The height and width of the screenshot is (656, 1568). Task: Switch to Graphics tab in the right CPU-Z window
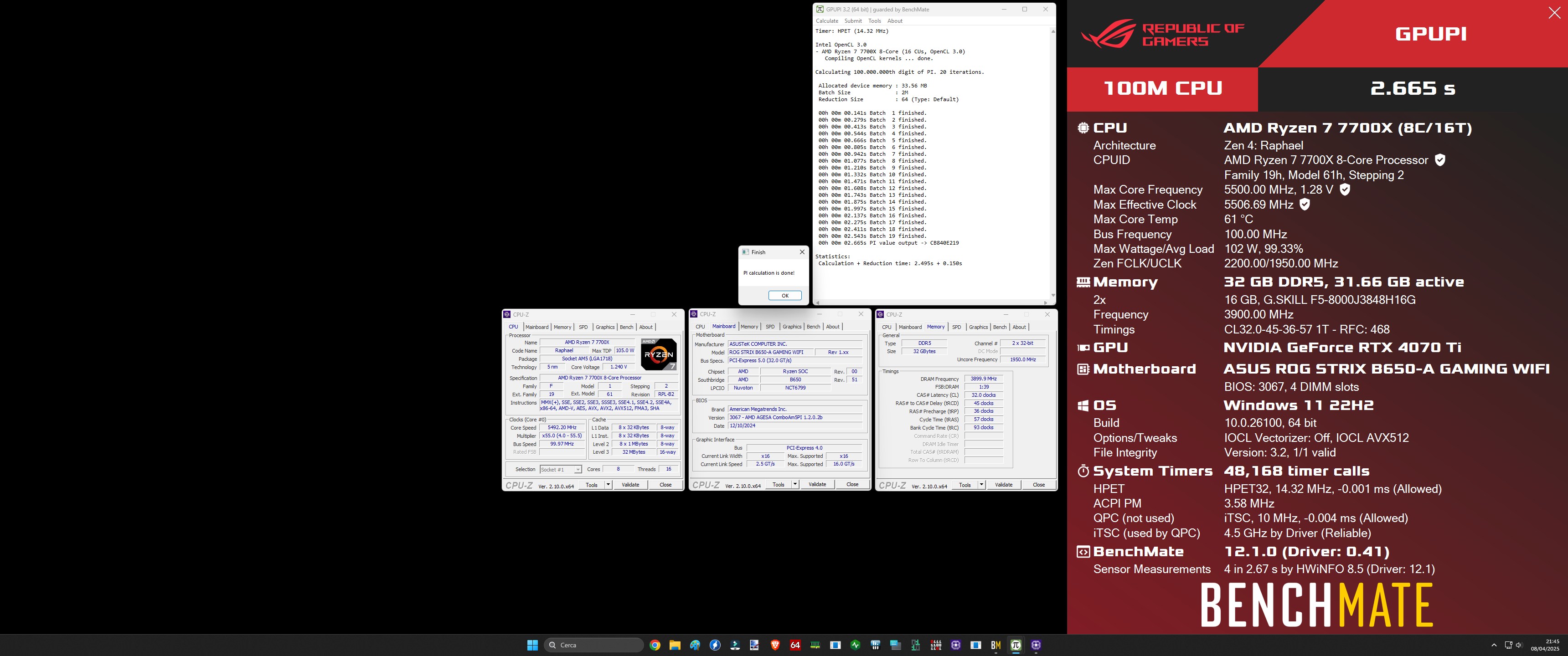click(978, 327)
